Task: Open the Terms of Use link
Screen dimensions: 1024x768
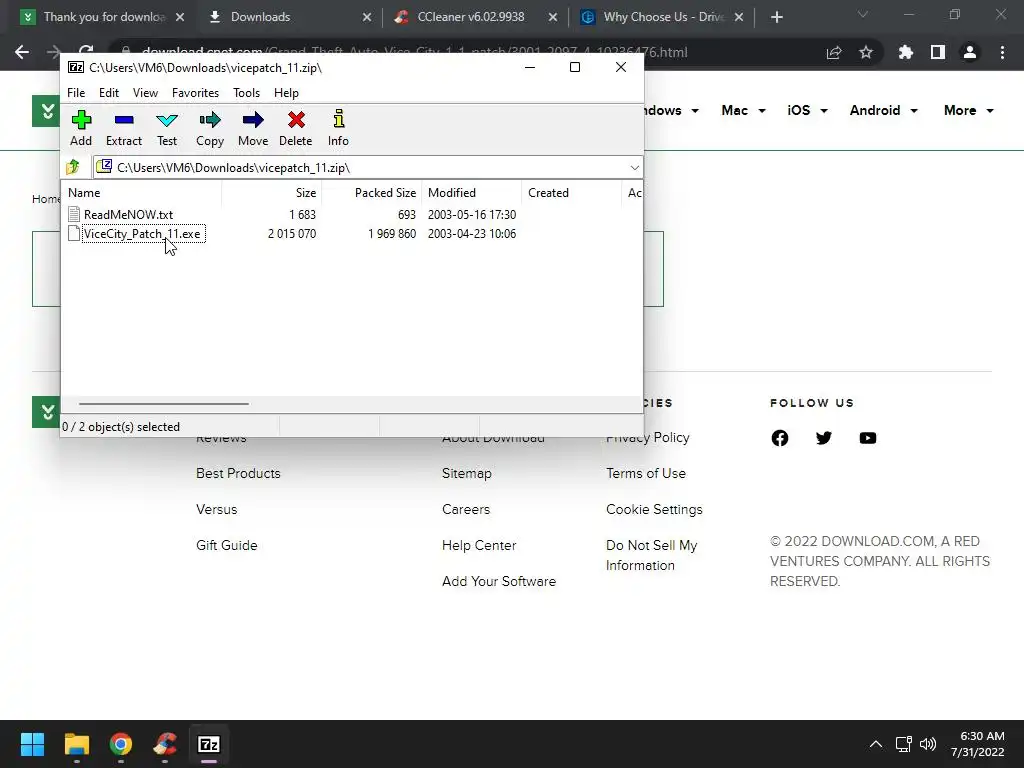Action: [x=646, y=473]
